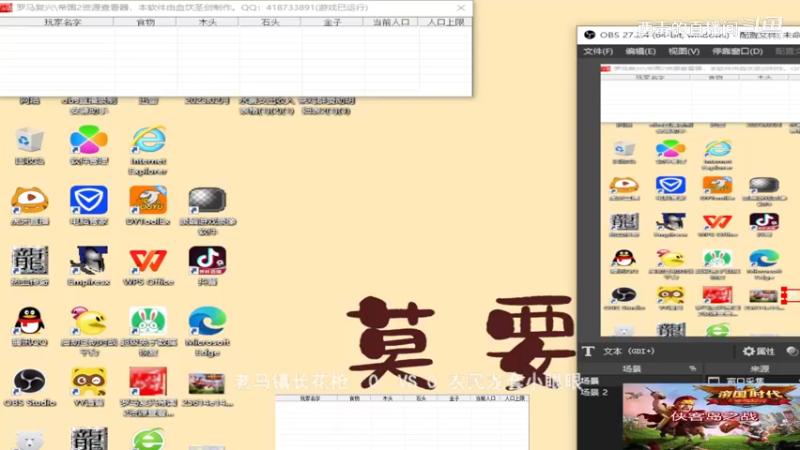Launch WPS Office from the desktop
Viewport: 800px width, 450px height.
(x=148, y=266)
